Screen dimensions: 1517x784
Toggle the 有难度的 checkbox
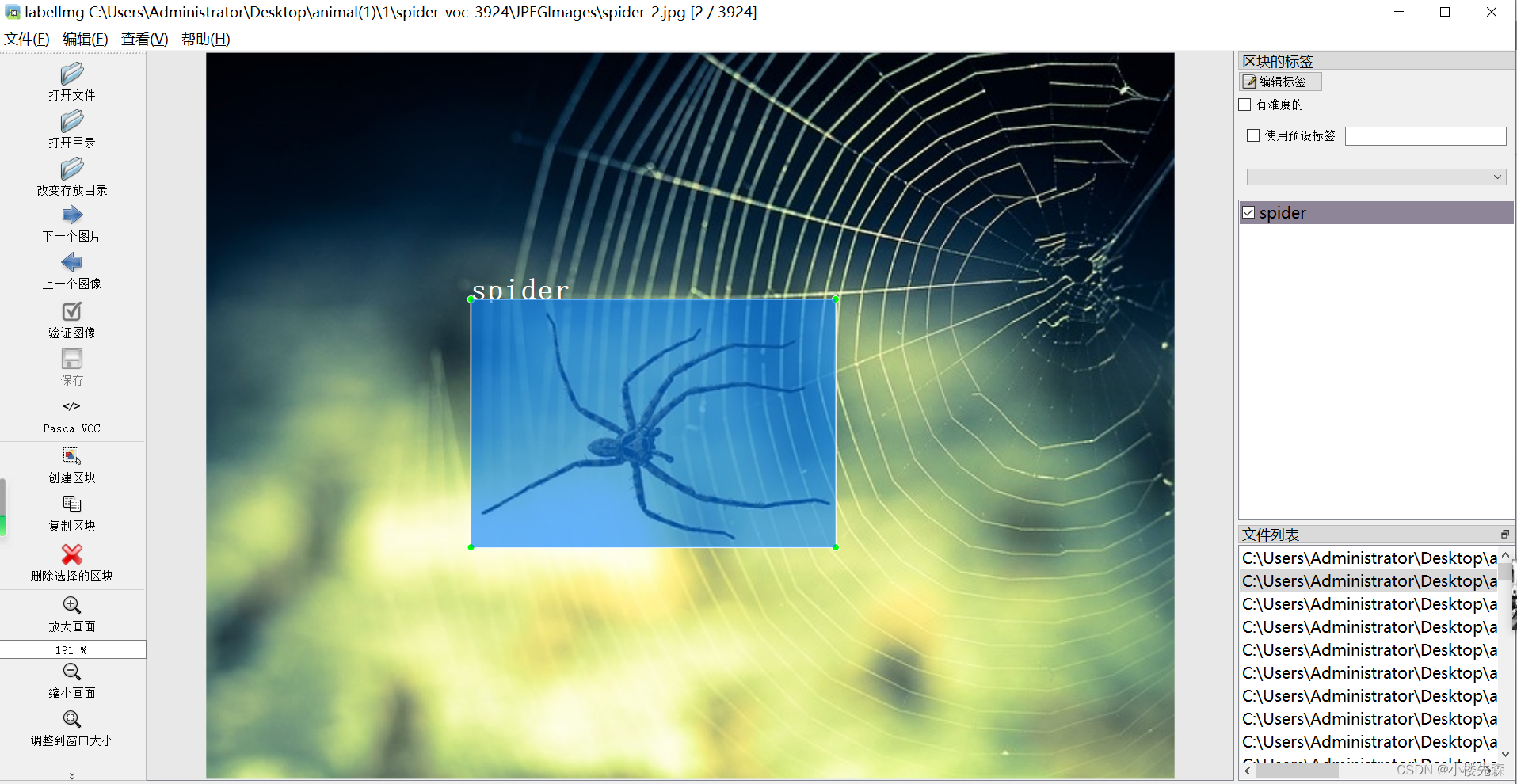(x=1245, y=105)
